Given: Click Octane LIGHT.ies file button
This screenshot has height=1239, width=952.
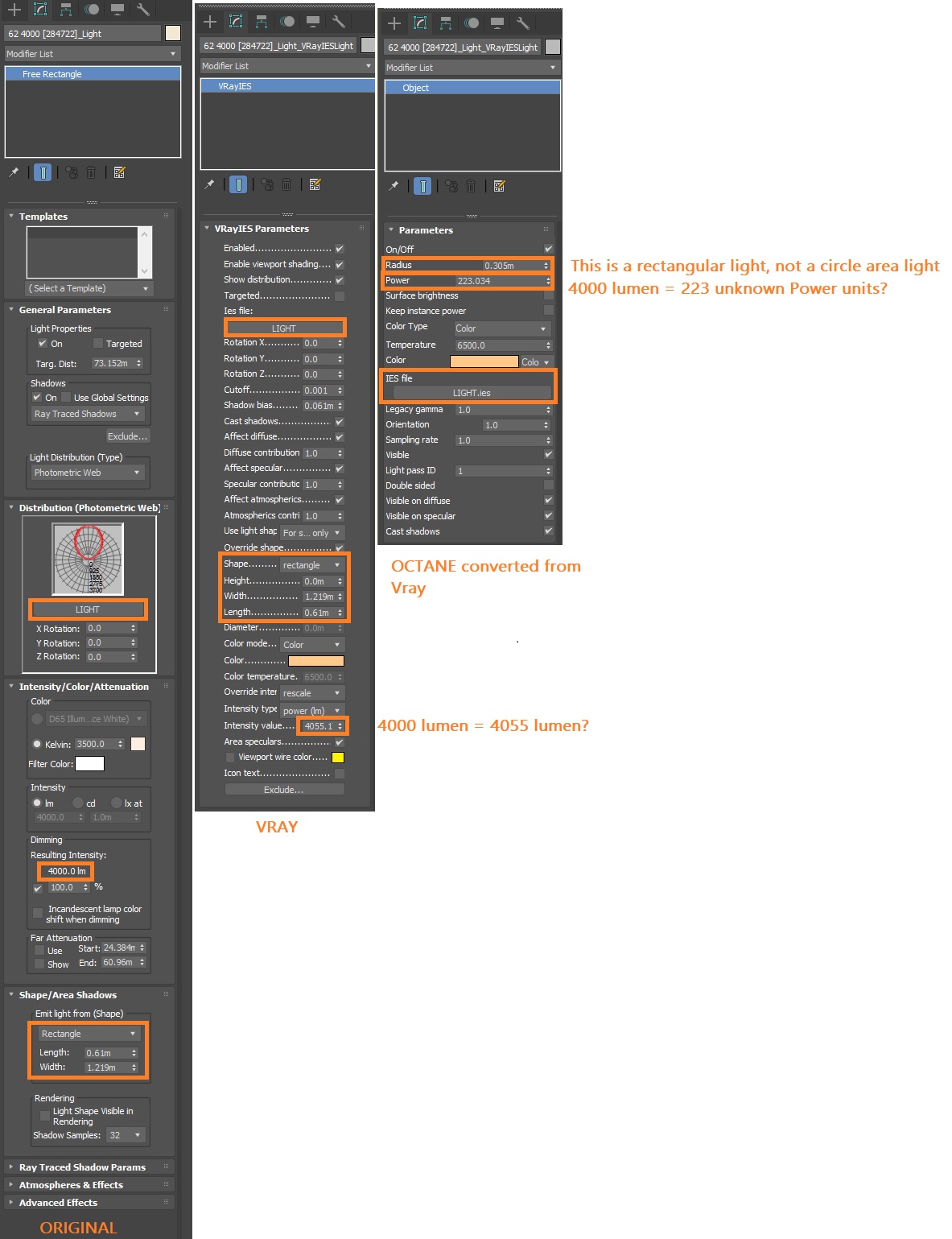Looking at the screenshot, I should point(472,393).
